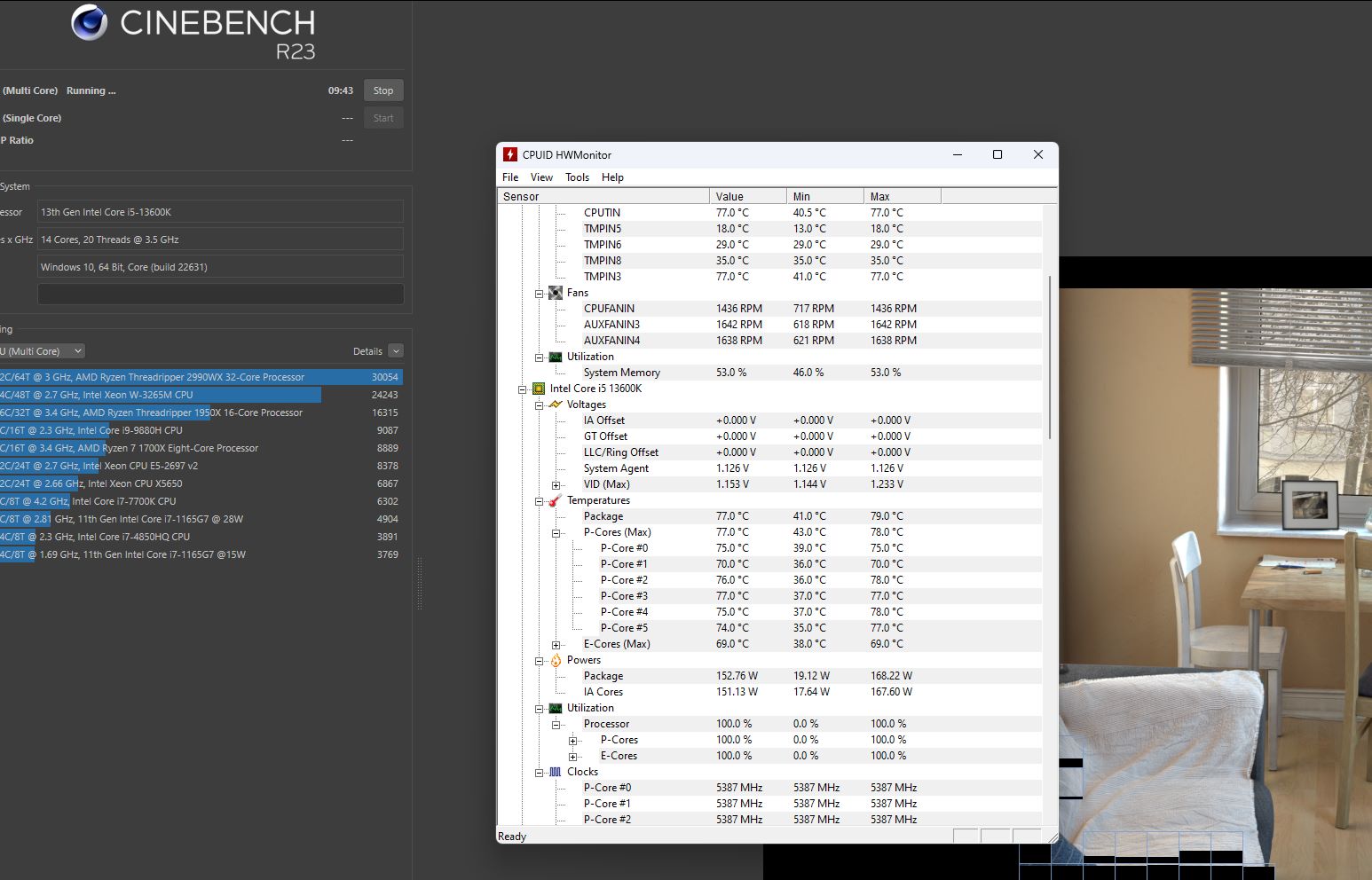The image size is (1372, 880).
Task: Open the Tools menu in HWMonitor
Action: tap(577, 177)
